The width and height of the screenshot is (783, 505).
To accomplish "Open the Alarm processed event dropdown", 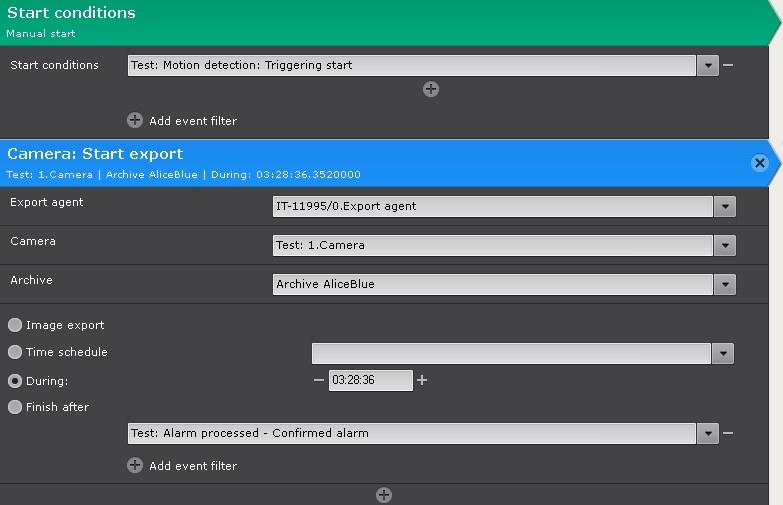I will pos(708,433).
